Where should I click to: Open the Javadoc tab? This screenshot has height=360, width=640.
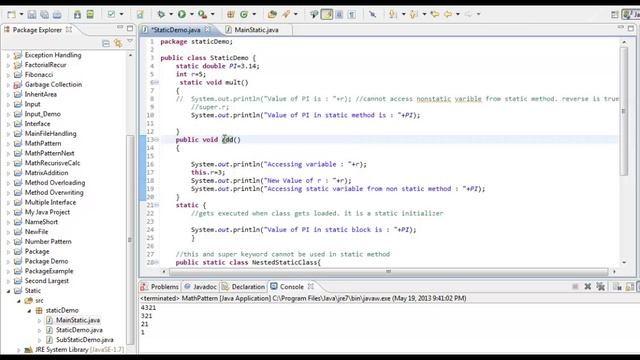click(200, 287)
